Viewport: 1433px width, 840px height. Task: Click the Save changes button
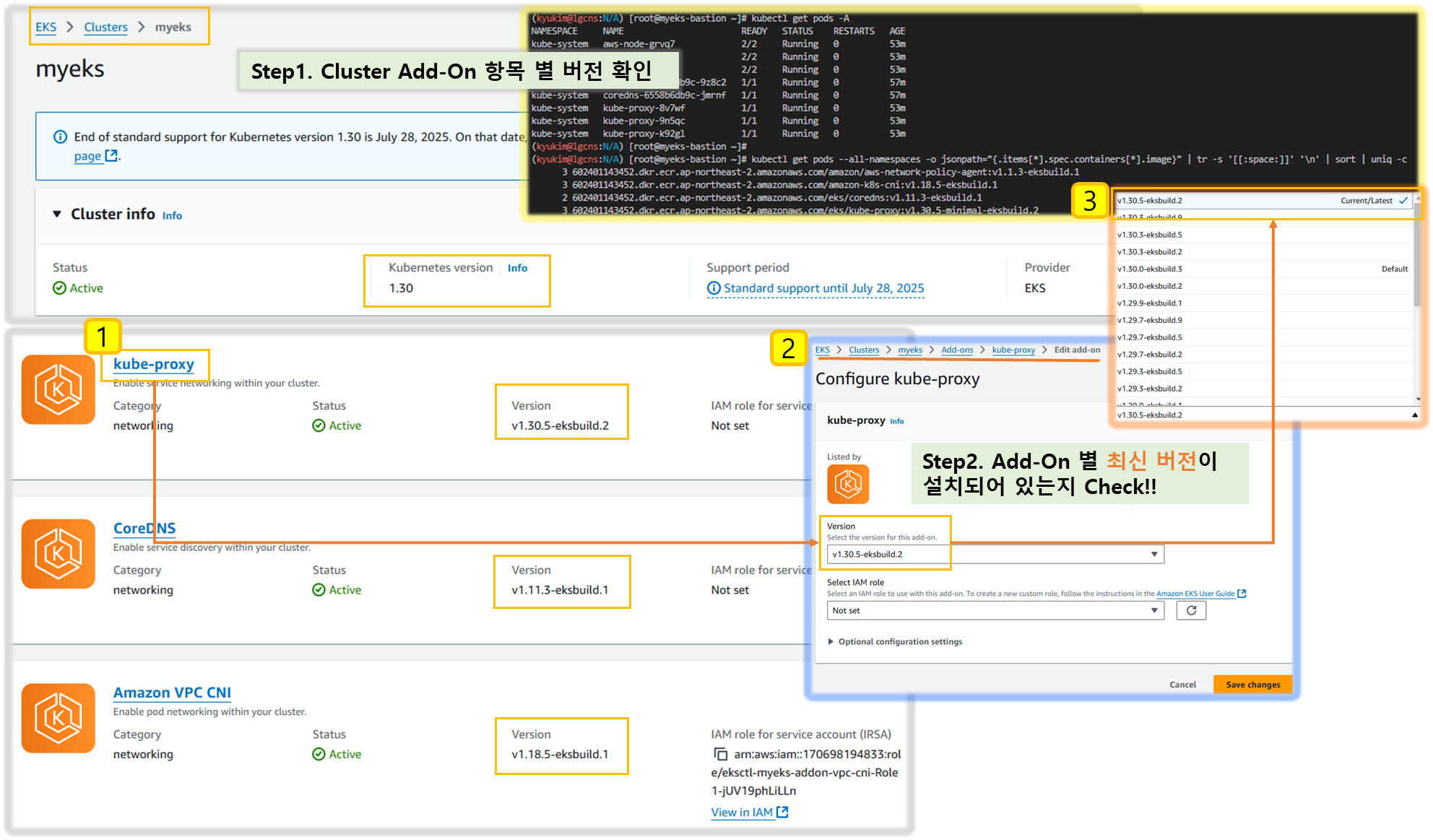click(x=1252, y=684)
